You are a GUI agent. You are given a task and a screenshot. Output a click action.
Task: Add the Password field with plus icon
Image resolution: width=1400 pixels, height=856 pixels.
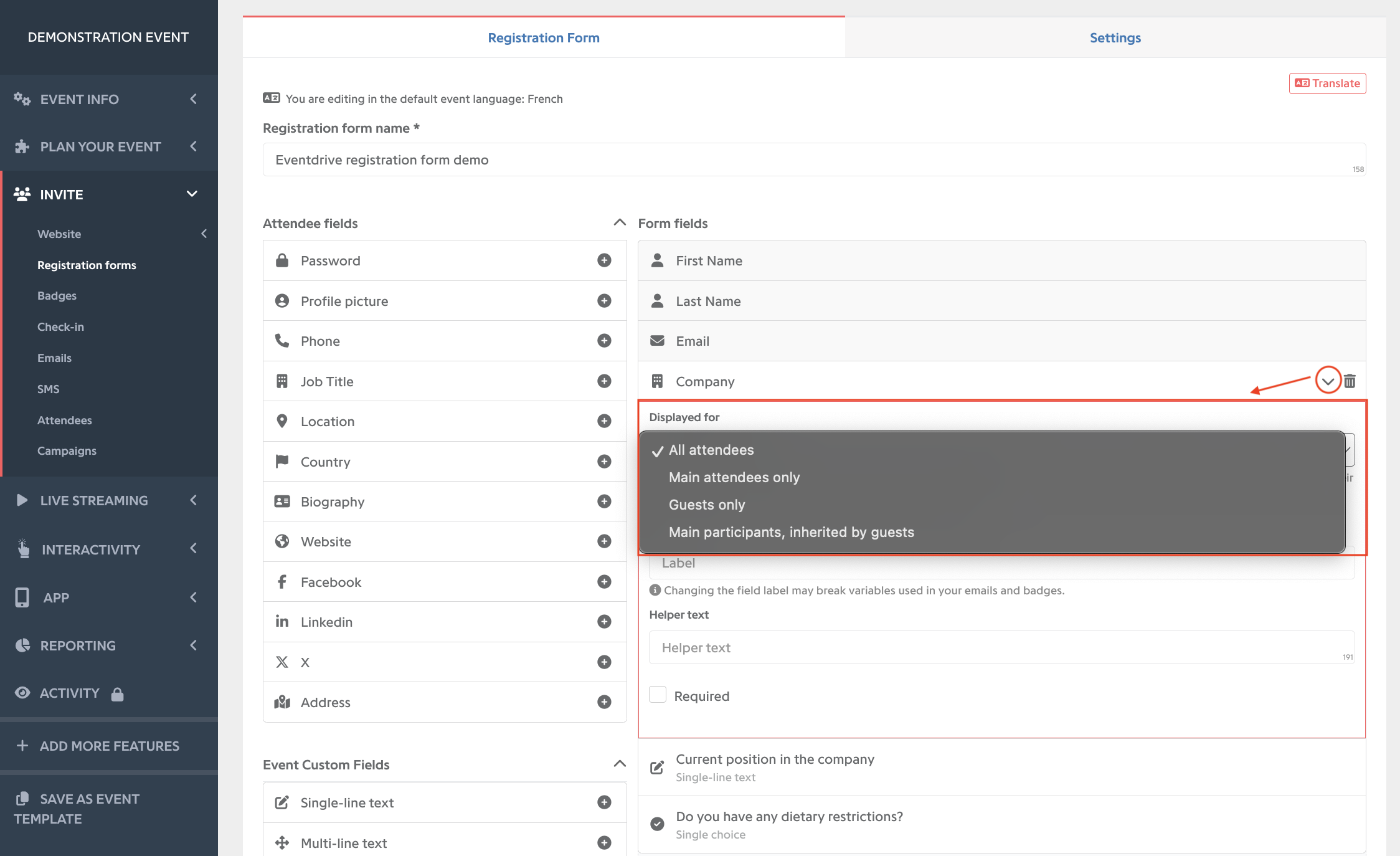(x=604, y=260)
